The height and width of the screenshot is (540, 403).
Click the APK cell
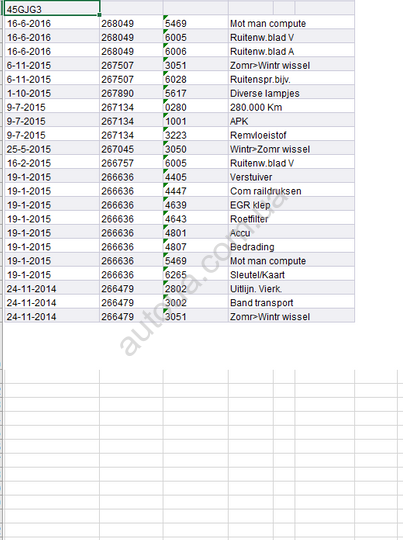click(x=291, y=121)
